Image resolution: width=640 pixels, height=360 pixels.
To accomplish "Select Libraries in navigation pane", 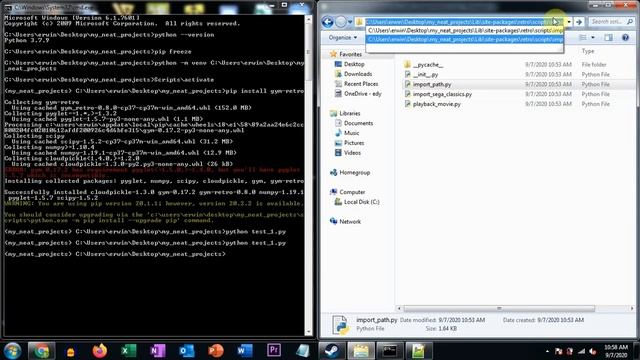I will point(350,113).
